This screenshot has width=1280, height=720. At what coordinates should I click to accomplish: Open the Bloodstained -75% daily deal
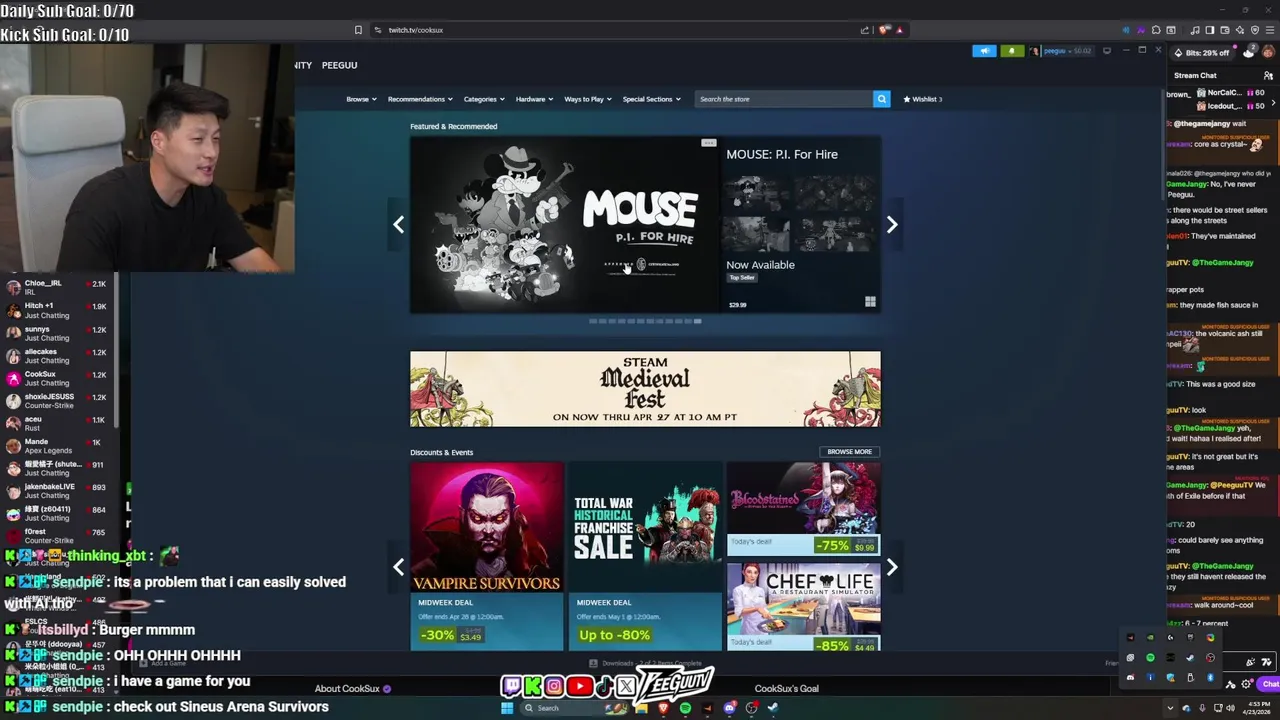[x=803, y=508]
